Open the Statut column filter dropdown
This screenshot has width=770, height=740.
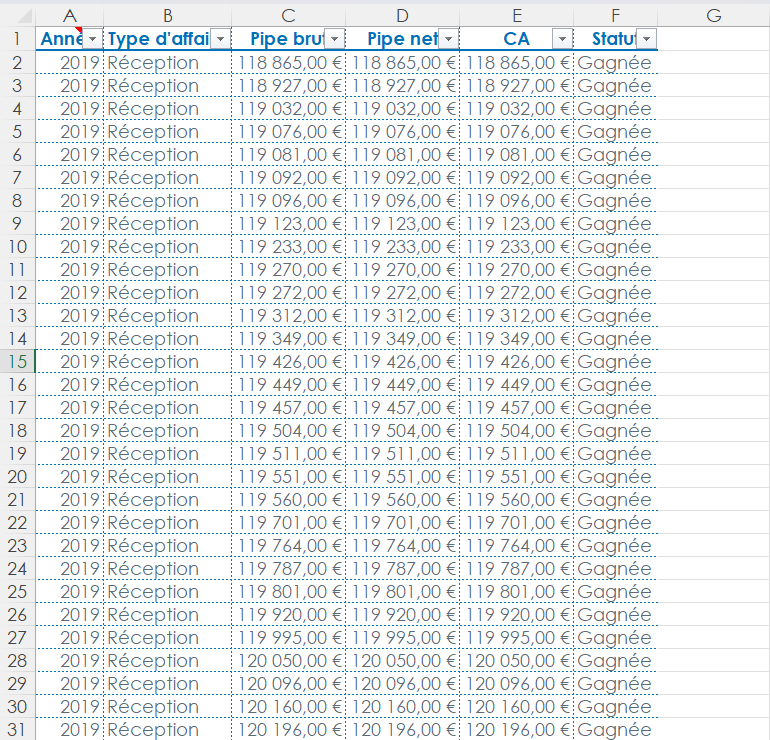click(646, 39)
